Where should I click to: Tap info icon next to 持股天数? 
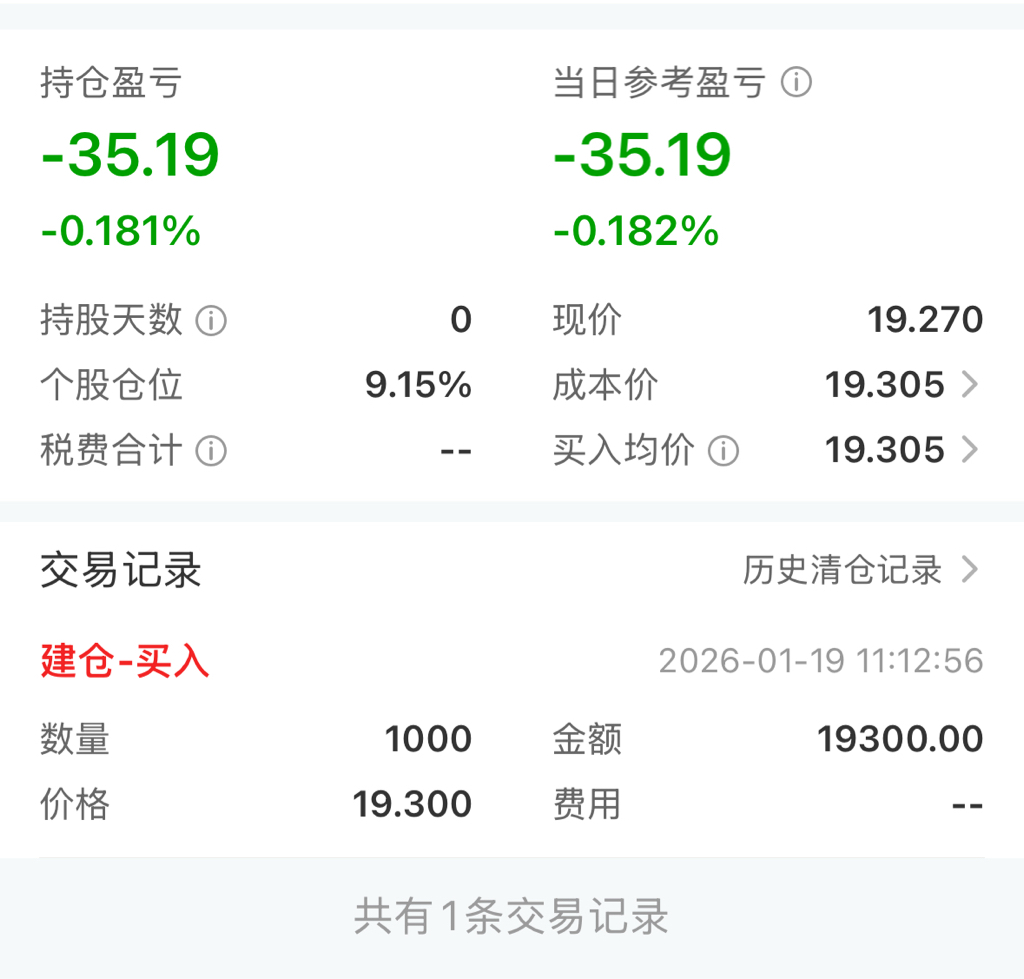pyautogui.click(x=211, y=321)
